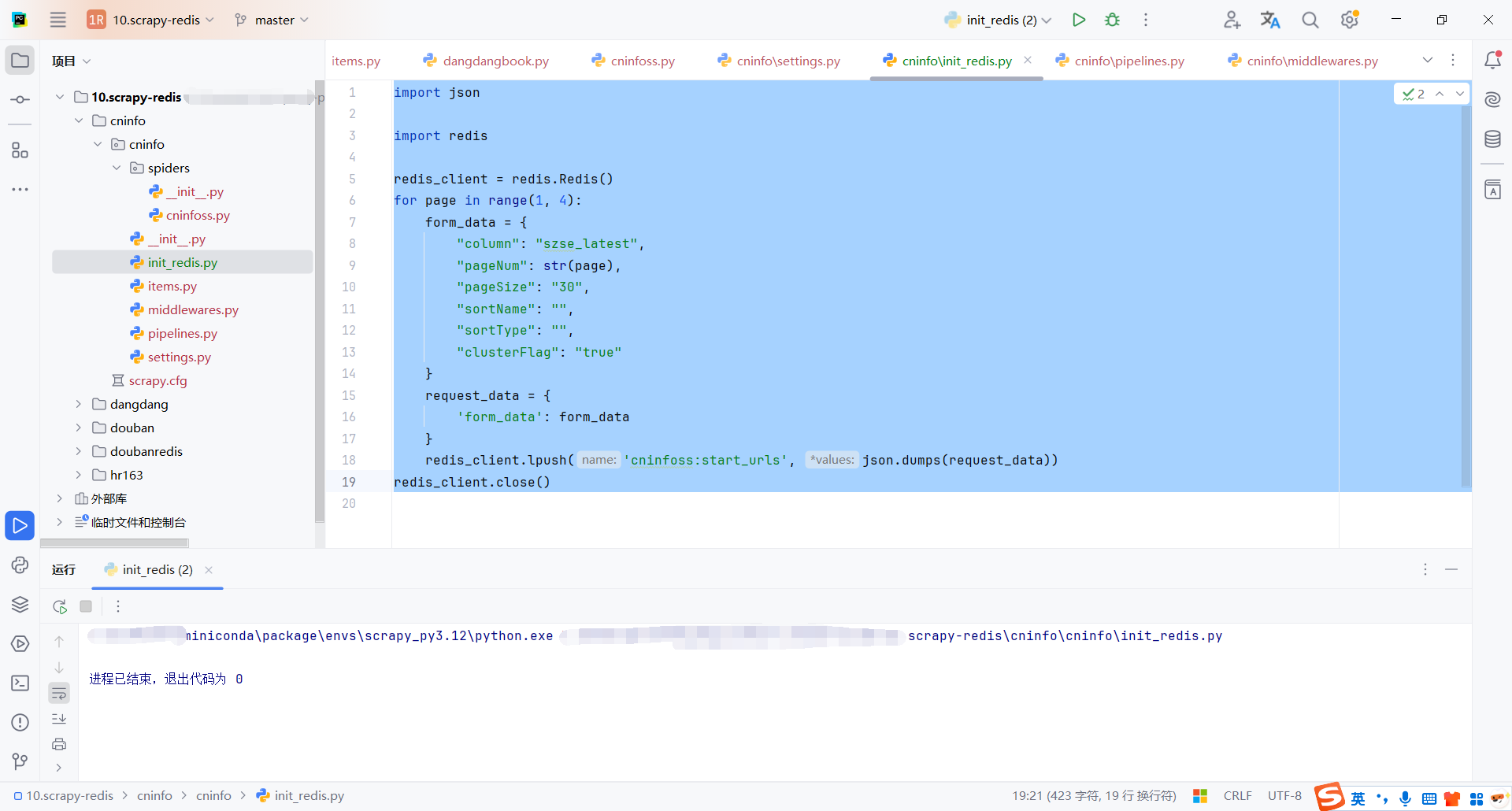The width and height of the screenshot is (1512, 811).
Task: Click the editor vertical scrollbar
Action: click(x=1466, y=295)
